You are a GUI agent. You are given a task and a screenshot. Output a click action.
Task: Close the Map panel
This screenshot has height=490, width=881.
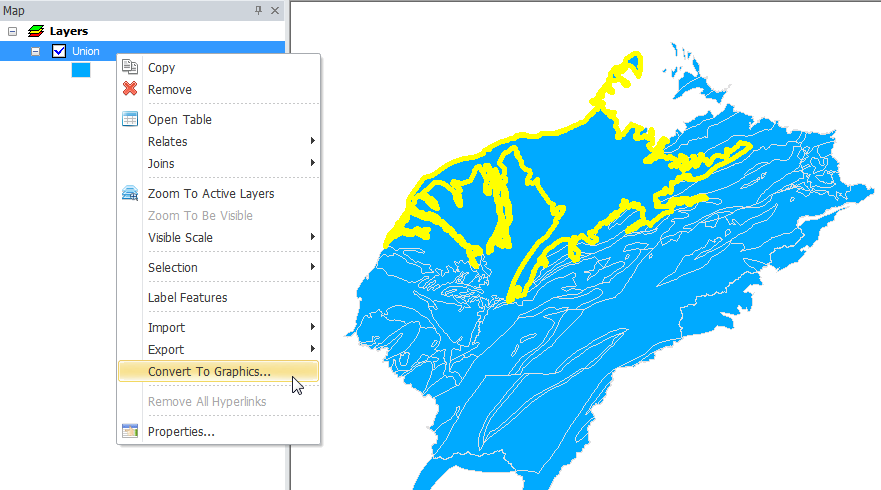[275, 10]
